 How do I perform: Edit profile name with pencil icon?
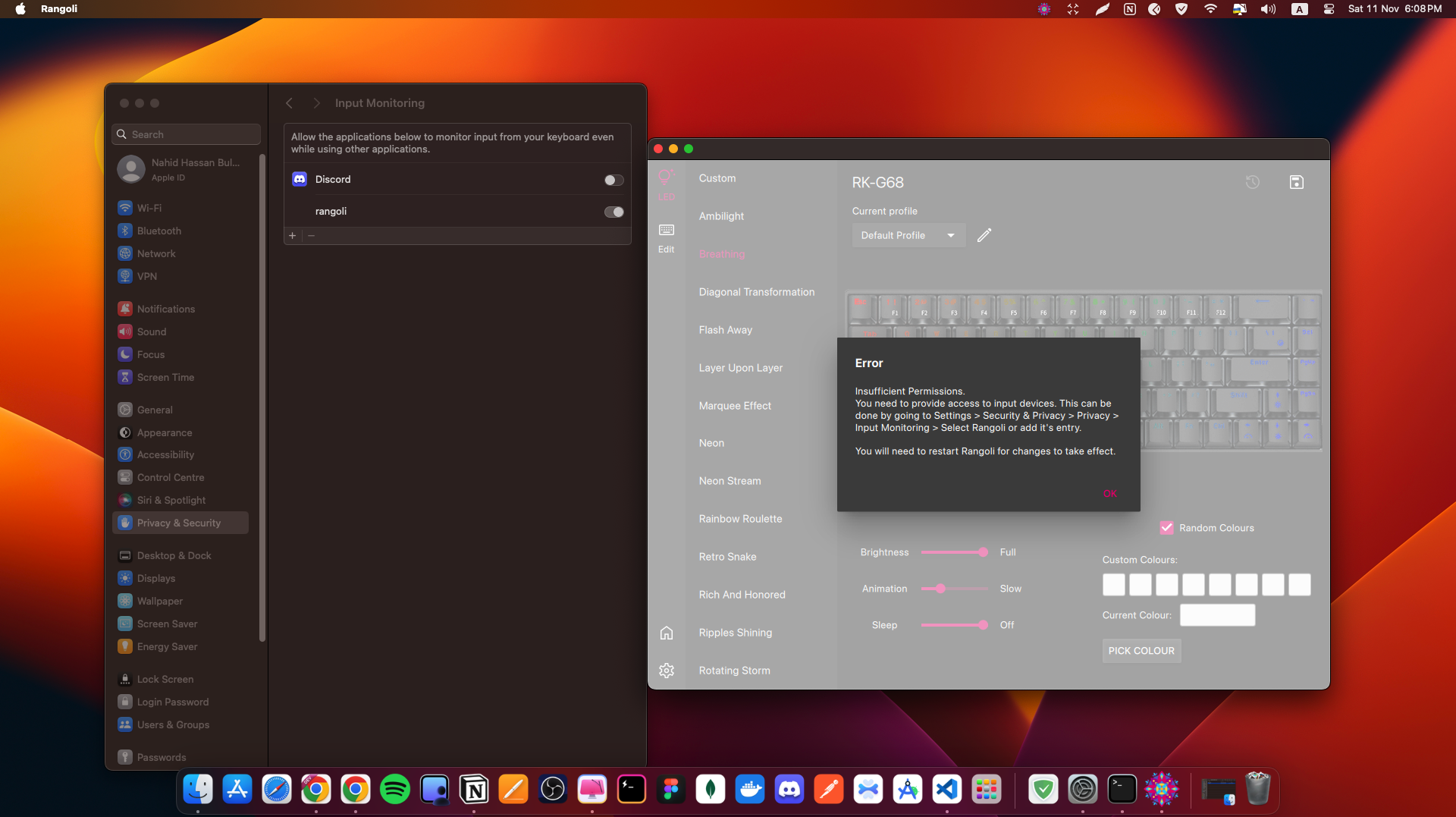(984, 235)
